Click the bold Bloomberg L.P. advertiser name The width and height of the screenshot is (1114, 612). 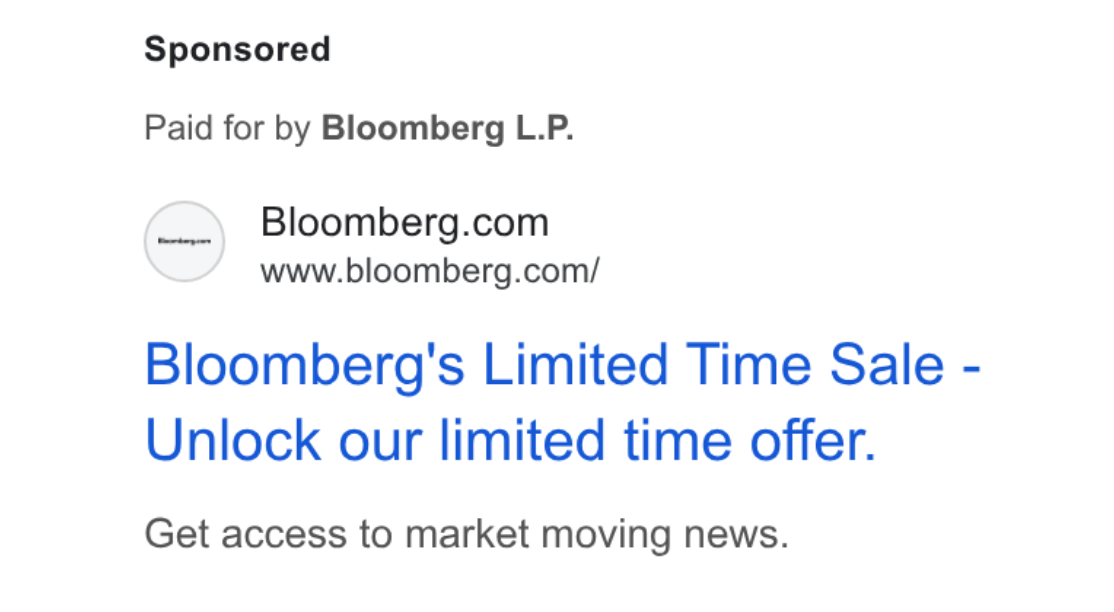448,129
